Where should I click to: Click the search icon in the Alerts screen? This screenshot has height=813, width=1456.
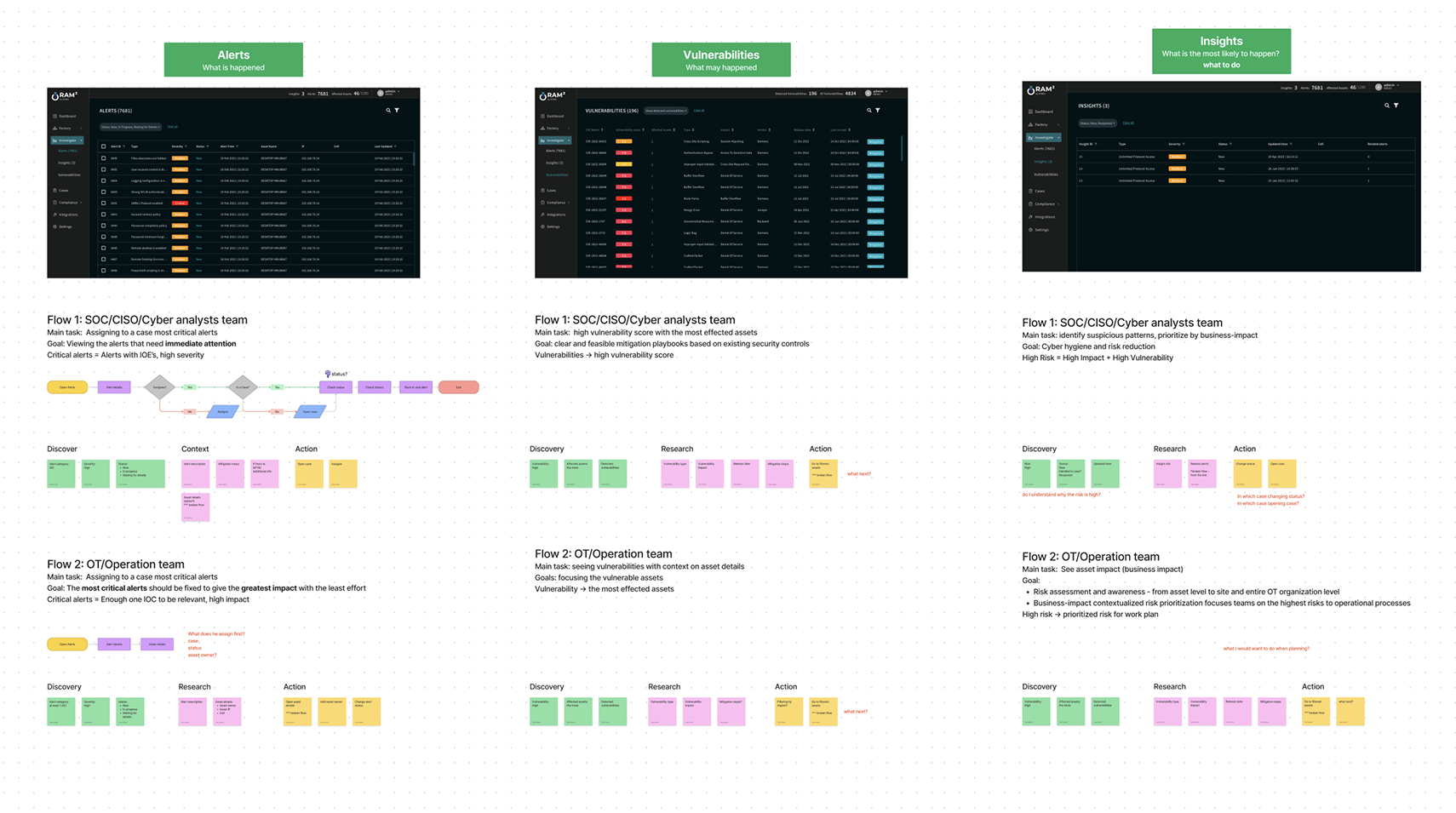pyautogui.click(x=388, y=111)
